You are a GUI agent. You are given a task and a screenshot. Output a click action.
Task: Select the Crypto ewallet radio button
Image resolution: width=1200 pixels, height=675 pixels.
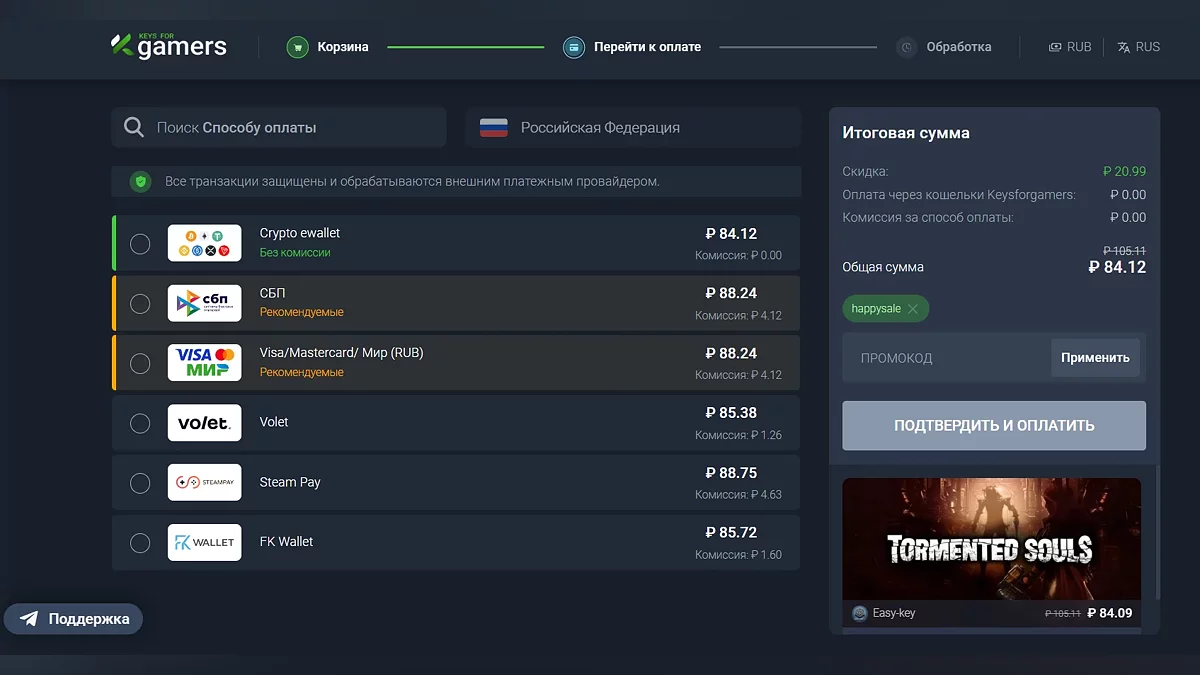click(x=140, y=243)
